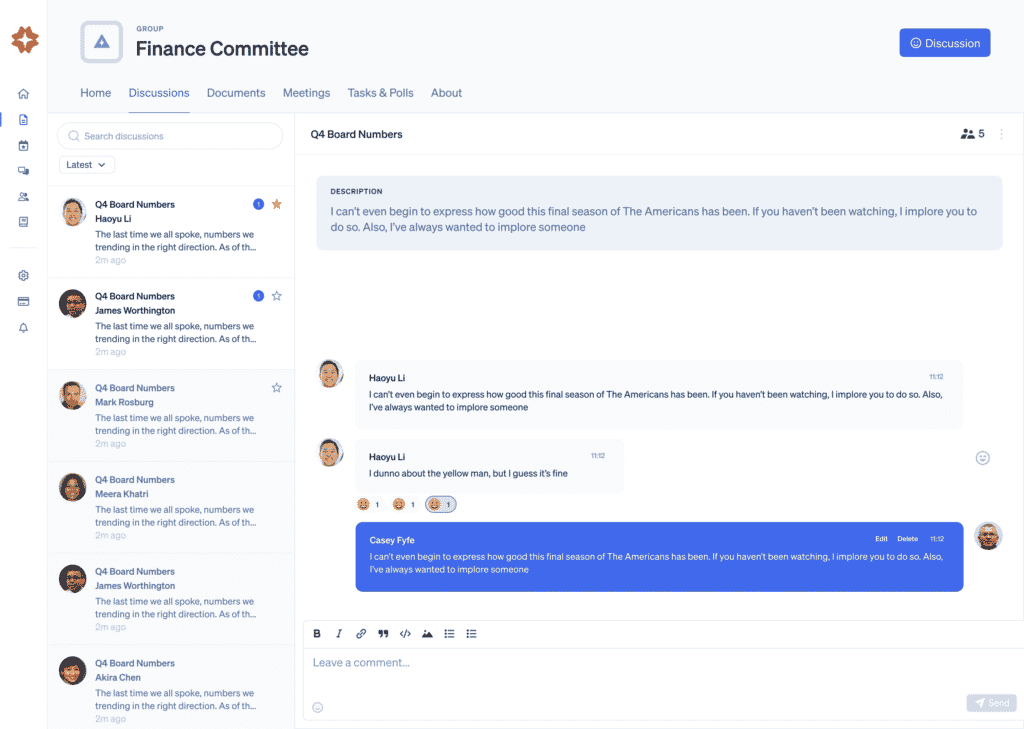Click the Q4 Board Numbers thread title

pyautogui.click(x=357, y=135)
